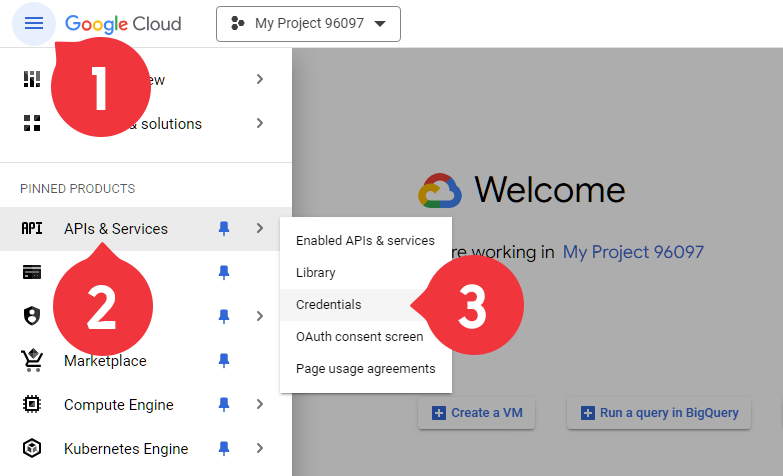Click the Billing credit card icon

click(32, 272)
